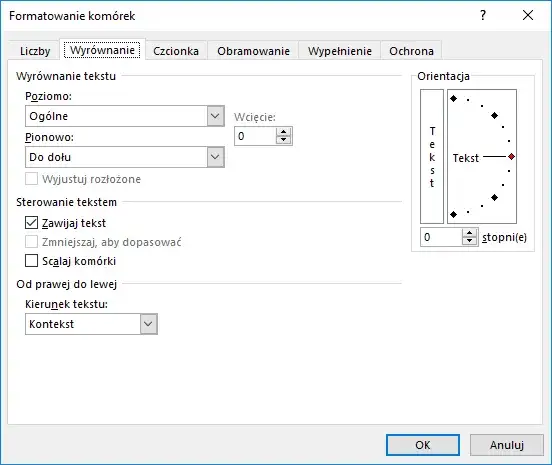Screen dimensions: 552x465
Task: Switch to the Liczby tab
Action: coord(35,51)
